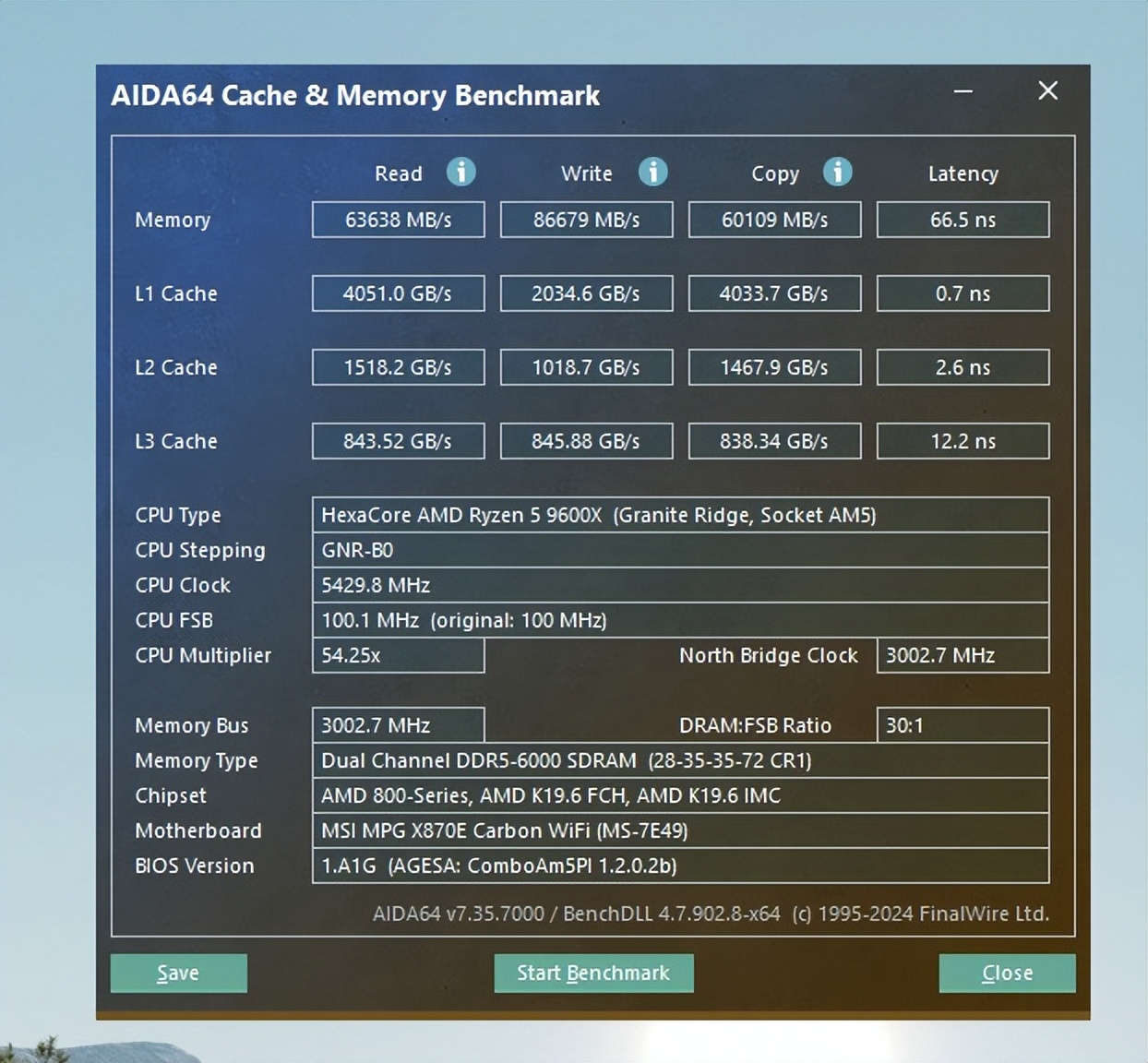1148x1063 pixels.
Task: Click the North Bridge Clock field 3002.7 MHz
Action: point(963,655)
